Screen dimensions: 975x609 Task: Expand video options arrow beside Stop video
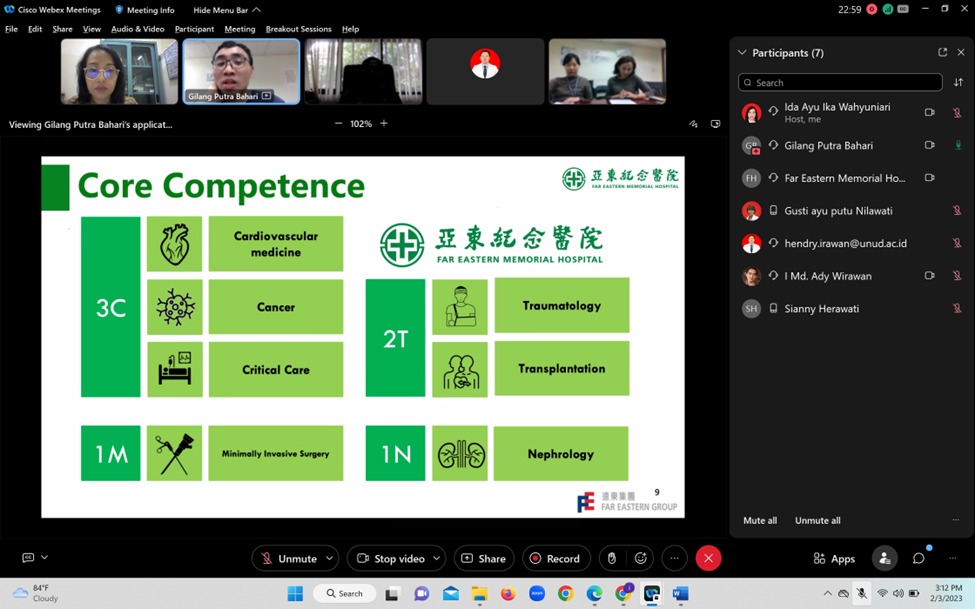point(437,558)
